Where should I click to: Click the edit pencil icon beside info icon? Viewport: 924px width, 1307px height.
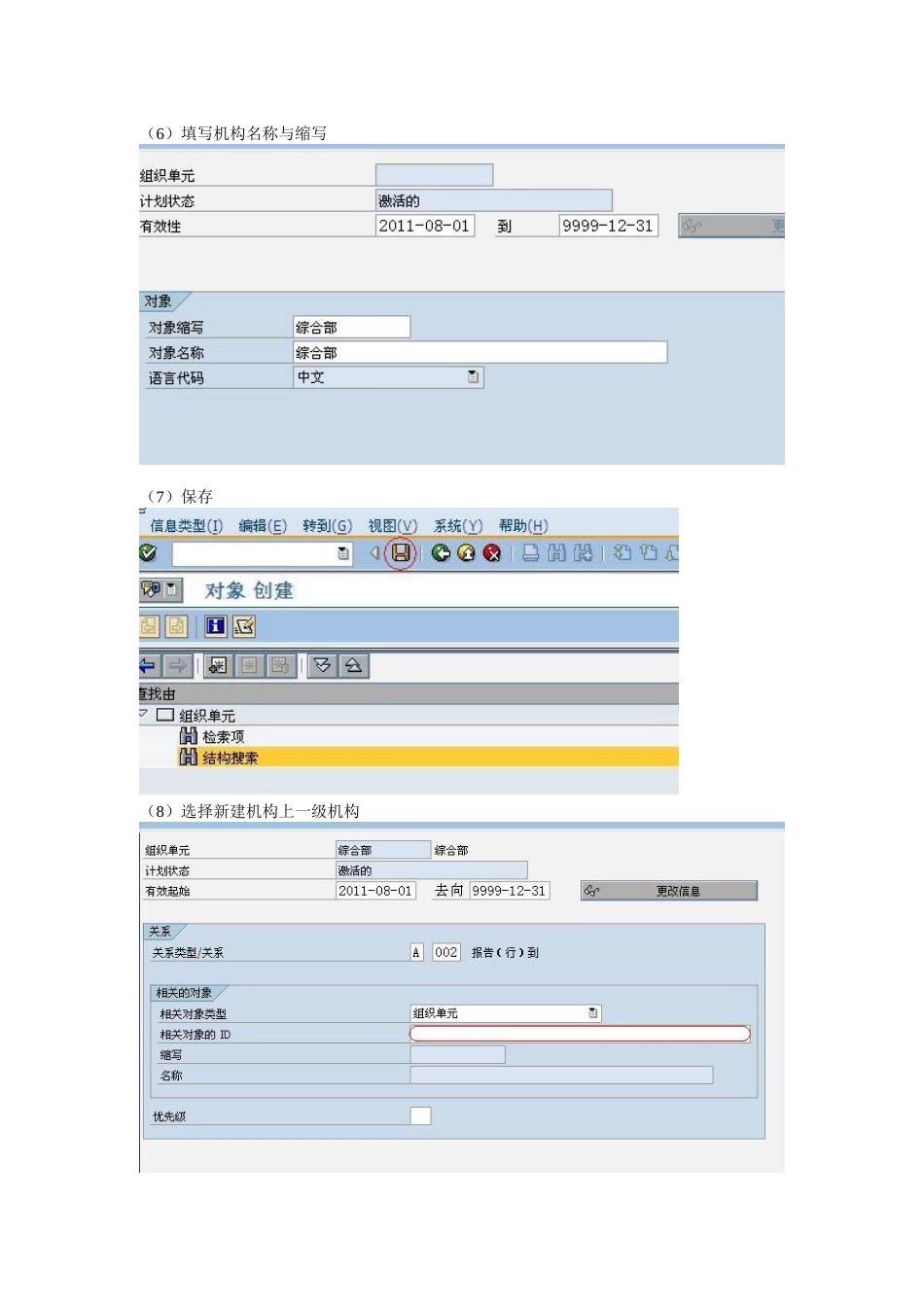(244, 626)
